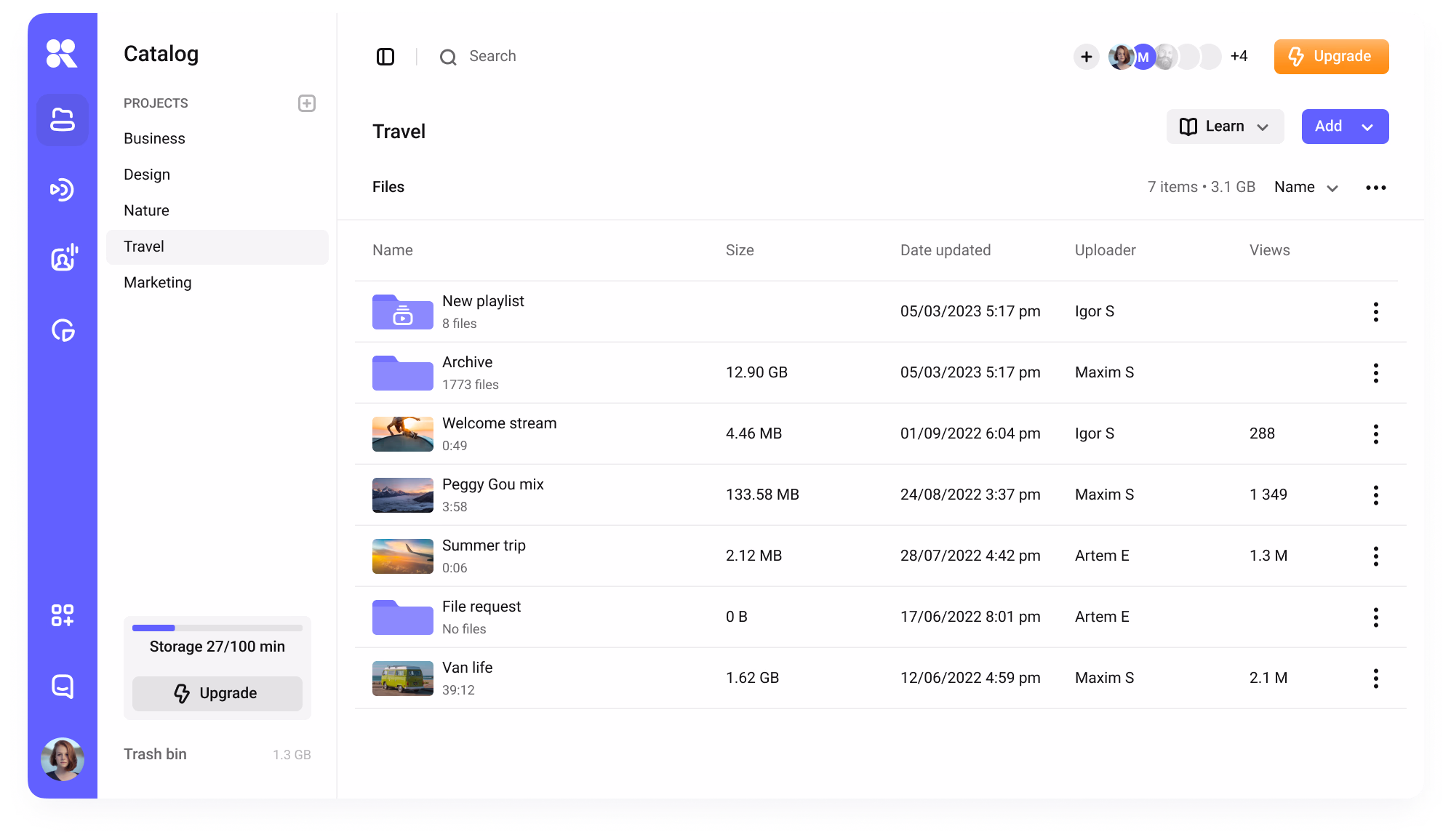This screenshot has width=1451, height=840.
Task: Select the Marketing project
Action: click(158, 282)
